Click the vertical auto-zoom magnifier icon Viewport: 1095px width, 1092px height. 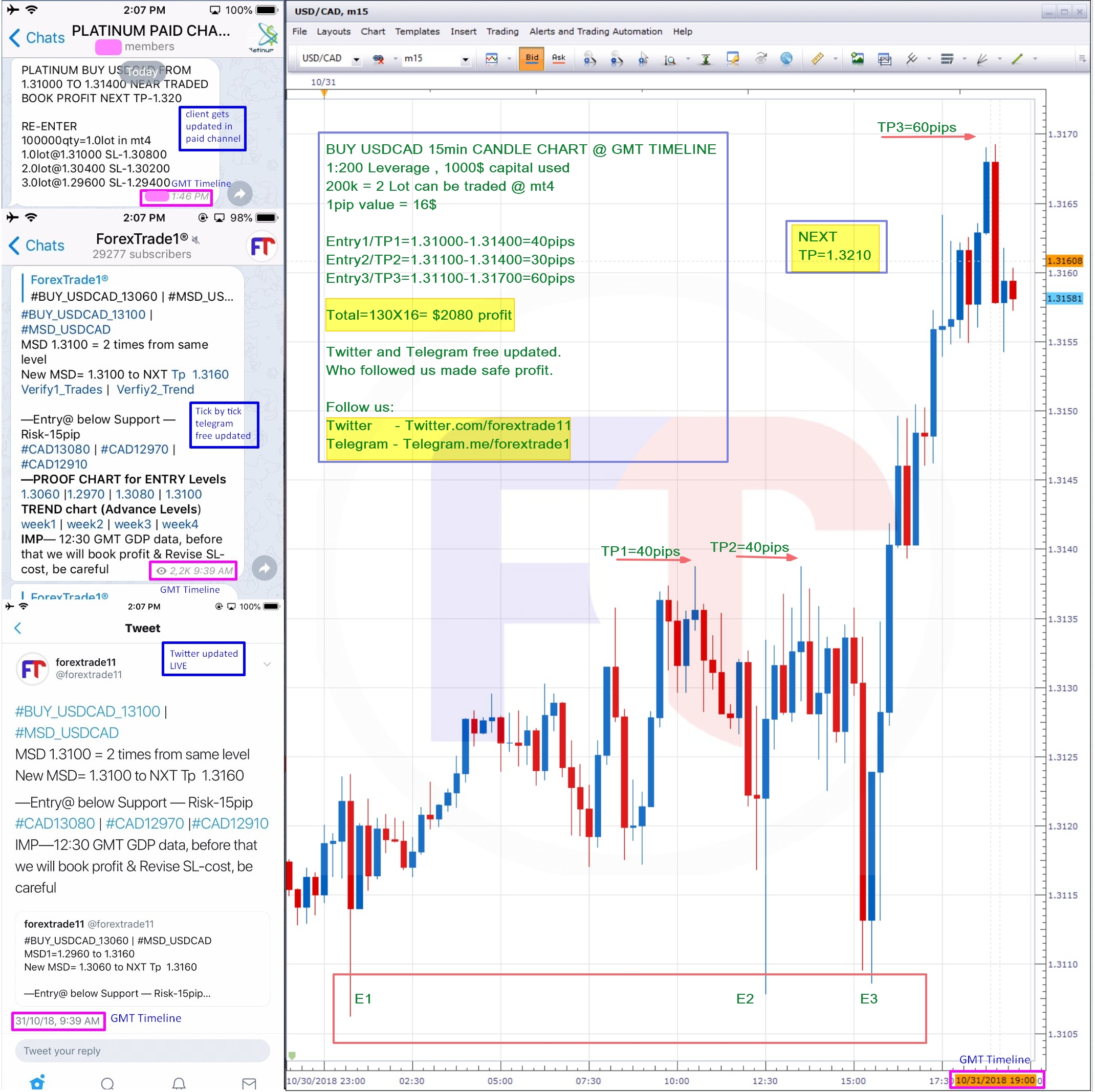click(x=670, y=59)
